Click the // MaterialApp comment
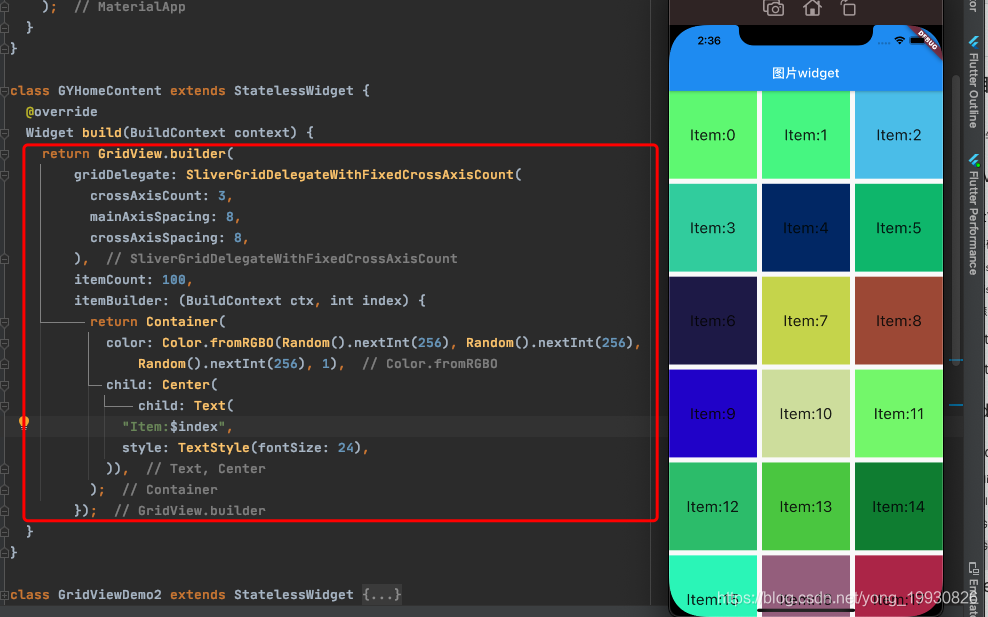This screenshot has height=617, width=988. point(130,7)
